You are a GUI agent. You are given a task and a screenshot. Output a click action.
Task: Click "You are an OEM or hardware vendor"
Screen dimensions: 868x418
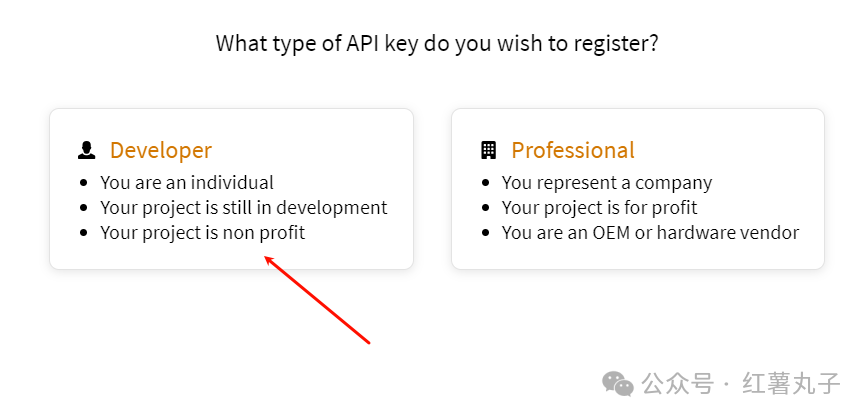click(x=650, y=233)
